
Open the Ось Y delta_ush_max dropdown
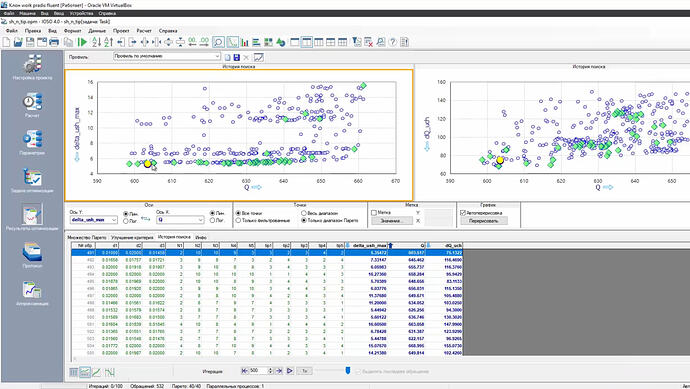point(93,220)
